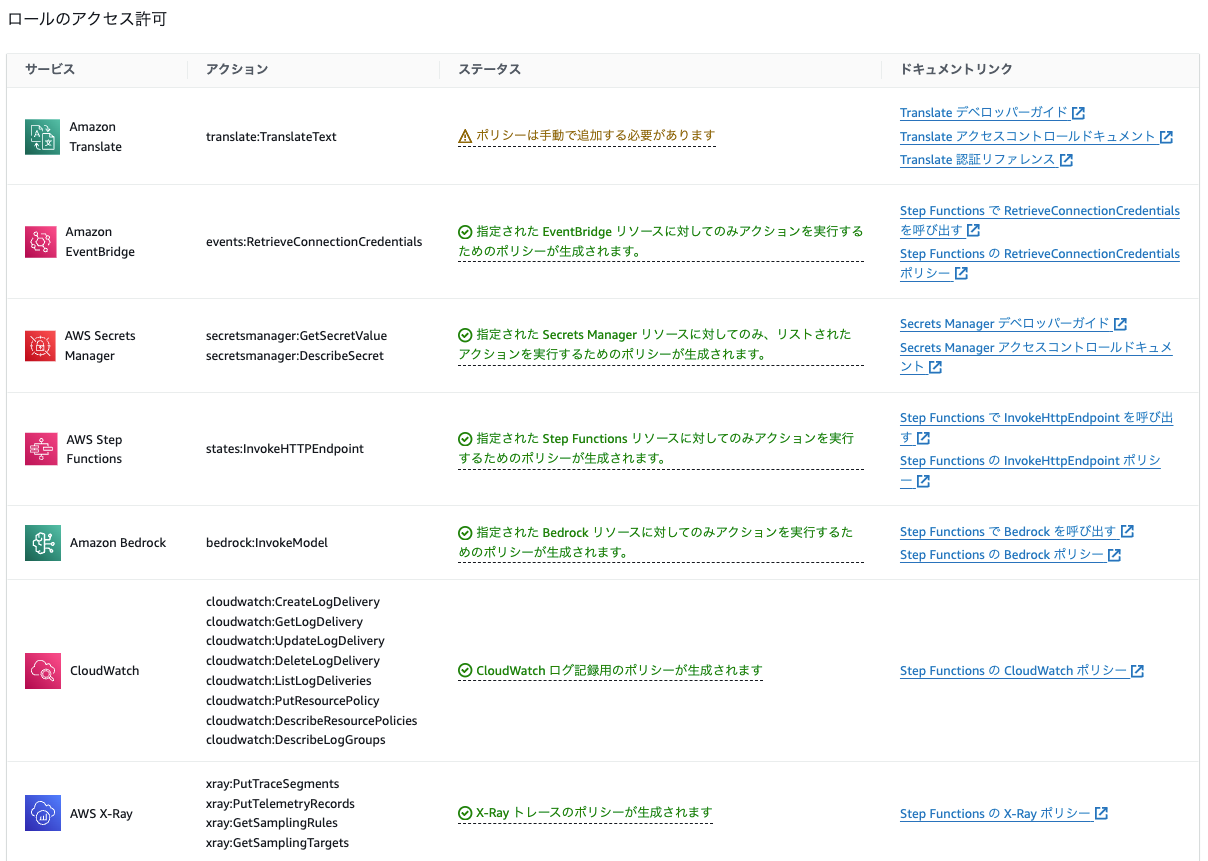
Task: Click external-link icon after Step Functions の Bedrock ポリシー
Action: [x=1114, y=555]
